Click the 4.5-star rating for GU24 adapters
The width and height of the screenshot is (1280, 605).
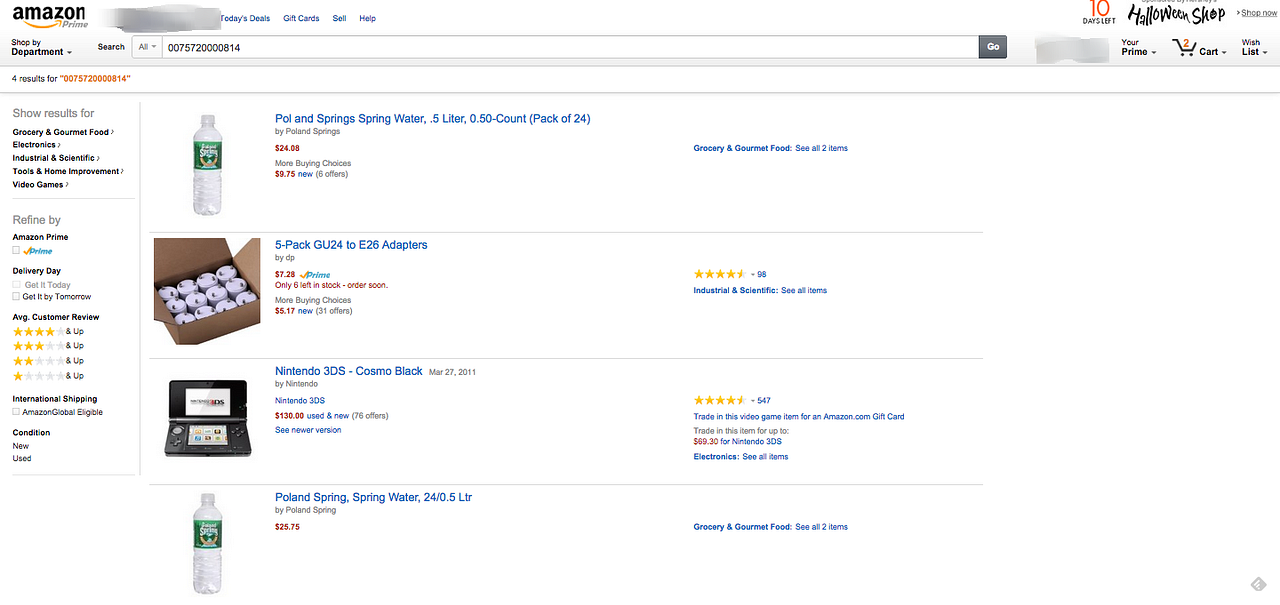(720, 274)
